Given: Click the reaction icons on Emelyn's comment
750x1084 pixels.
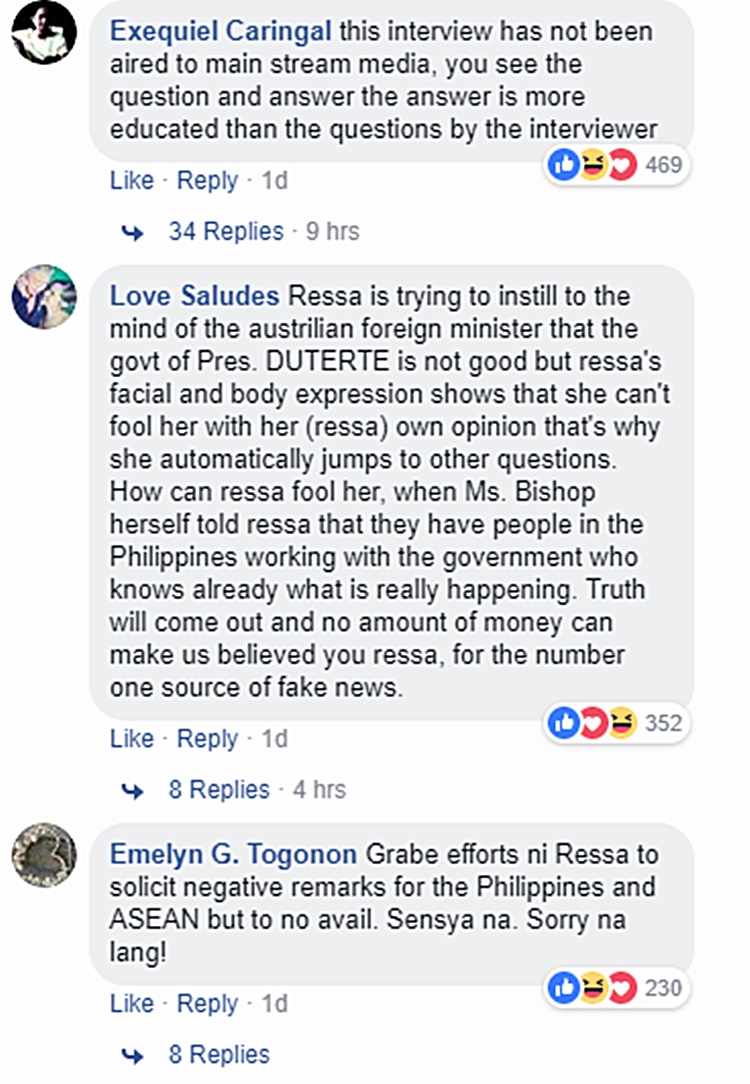Looking at the screenshot, I should pos(593,988).
